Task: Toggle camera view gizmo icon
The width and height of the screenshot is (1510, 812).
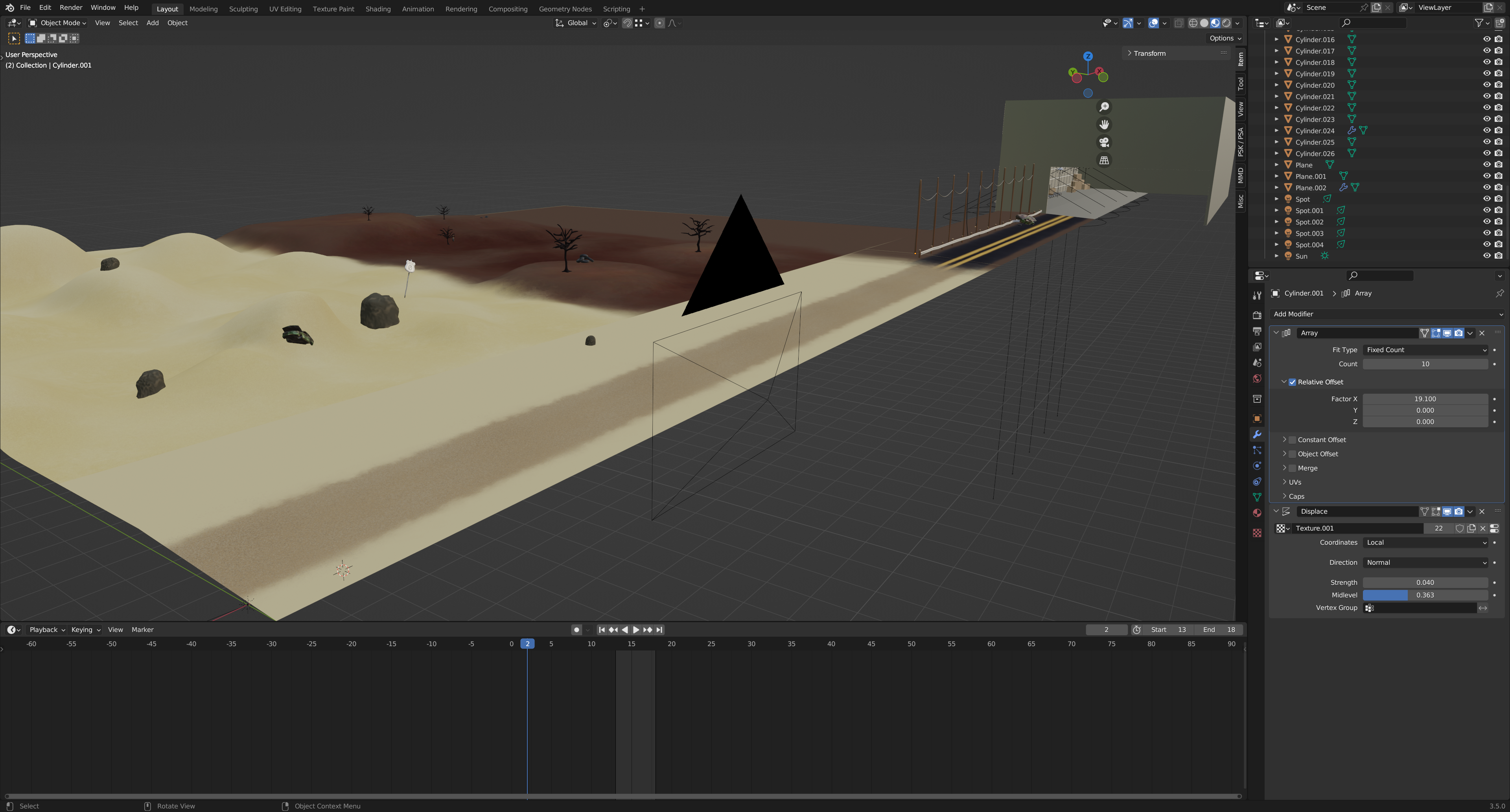Action: (1104, 142)
